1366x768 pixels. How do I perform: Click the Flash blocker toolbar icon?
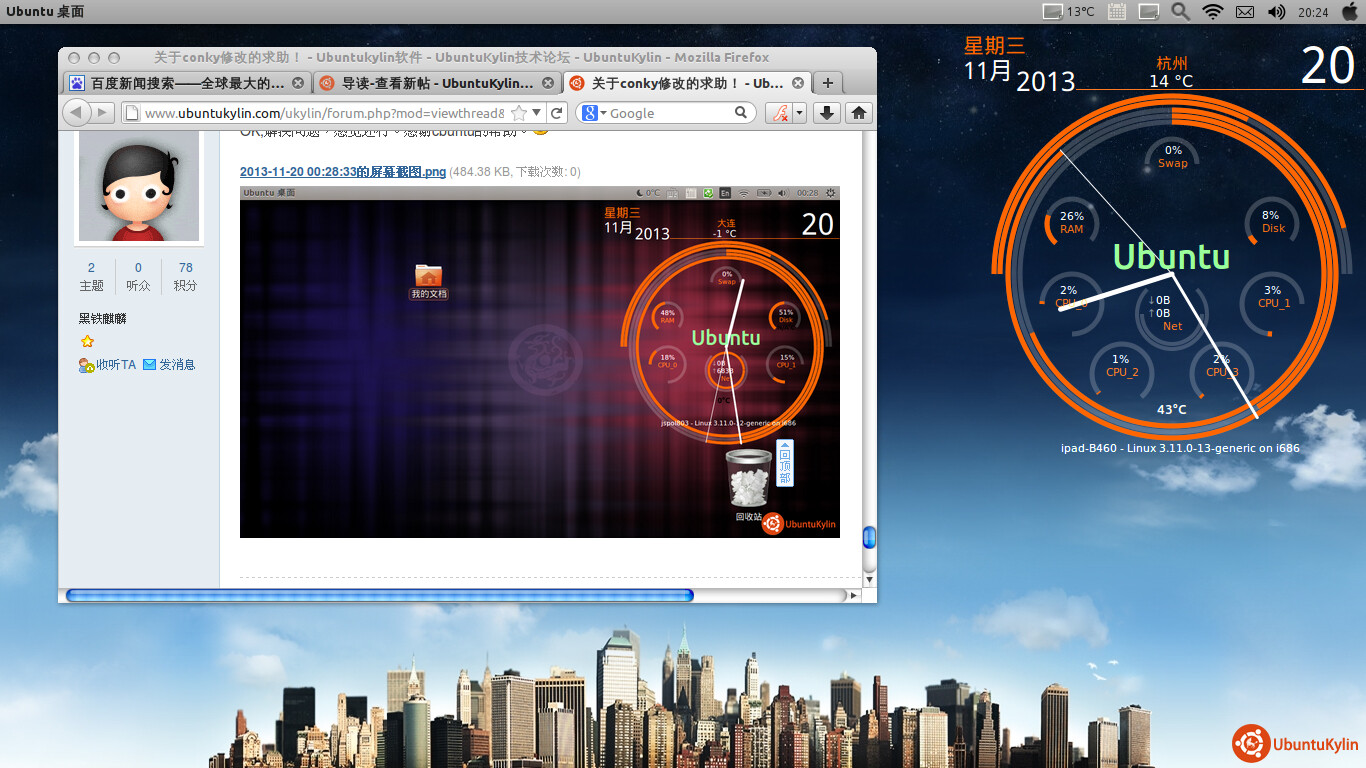point(778,113)
